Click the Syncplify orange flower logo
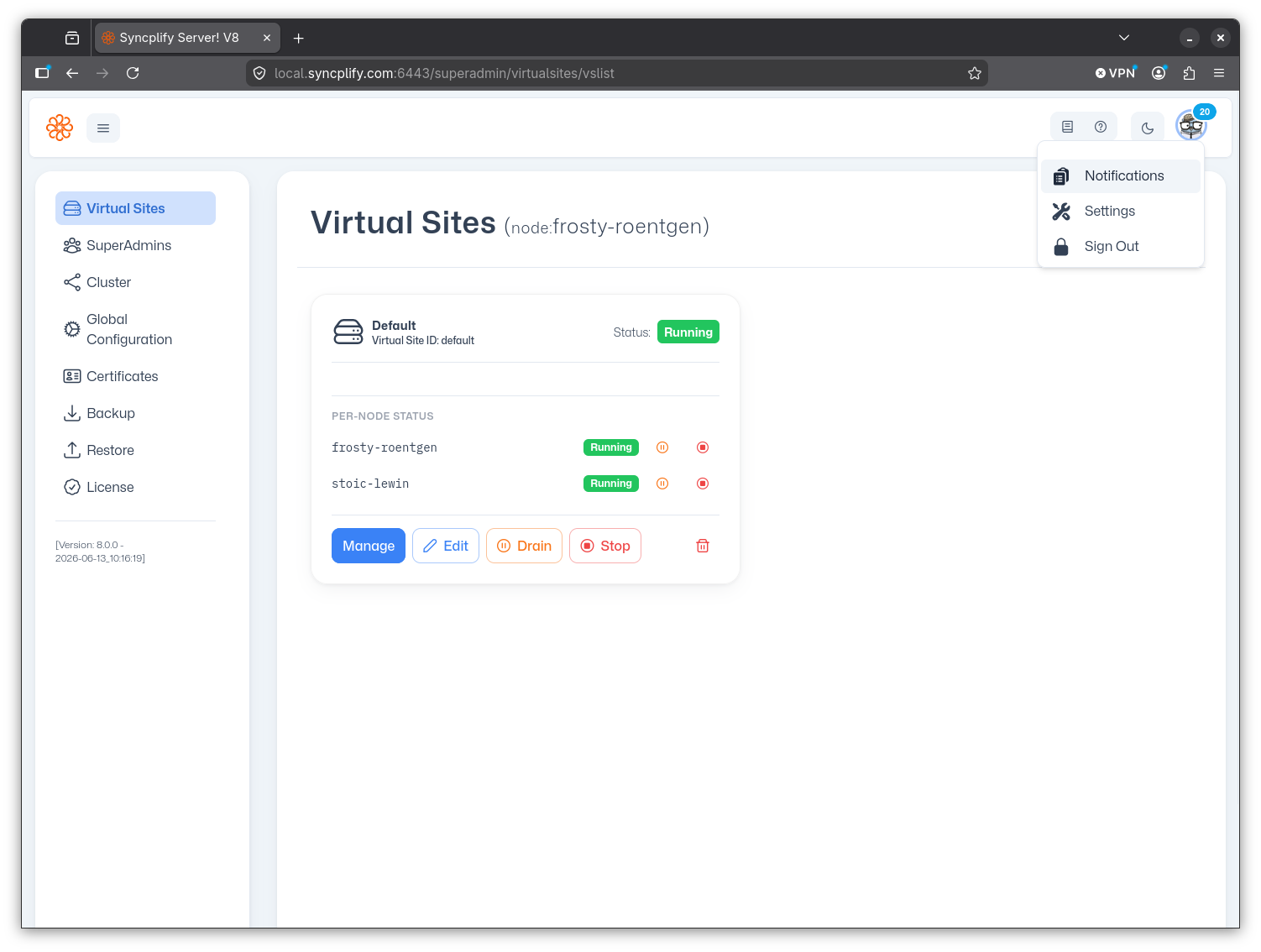The height and width of the screenshot is (952, 1261). 60,128
